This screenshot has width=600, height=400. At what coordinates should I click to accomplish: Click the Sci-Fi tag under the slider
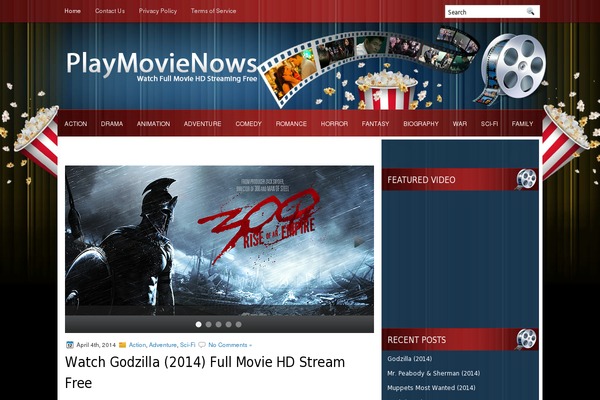[188, 345]
